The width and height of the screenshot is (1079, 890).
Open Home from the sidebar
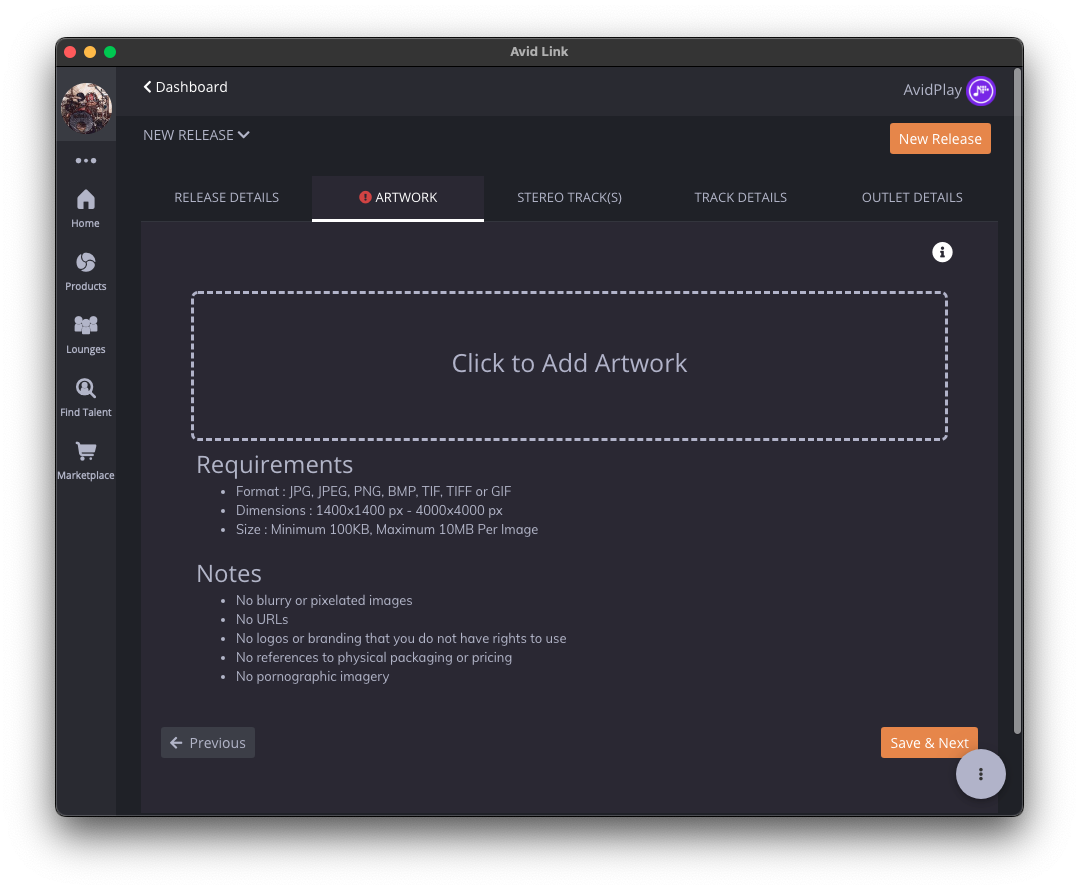pyautogui.click(x=85, y=205)
